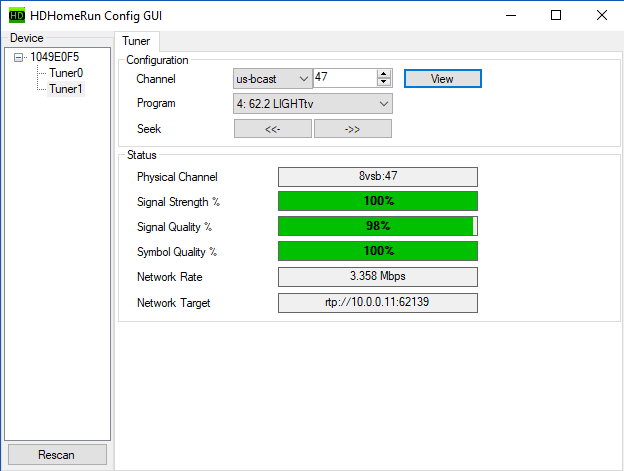Maximize the HDHomeRun Config GUI window
Screen dimensions: 624x471
[x=556, y=16]
